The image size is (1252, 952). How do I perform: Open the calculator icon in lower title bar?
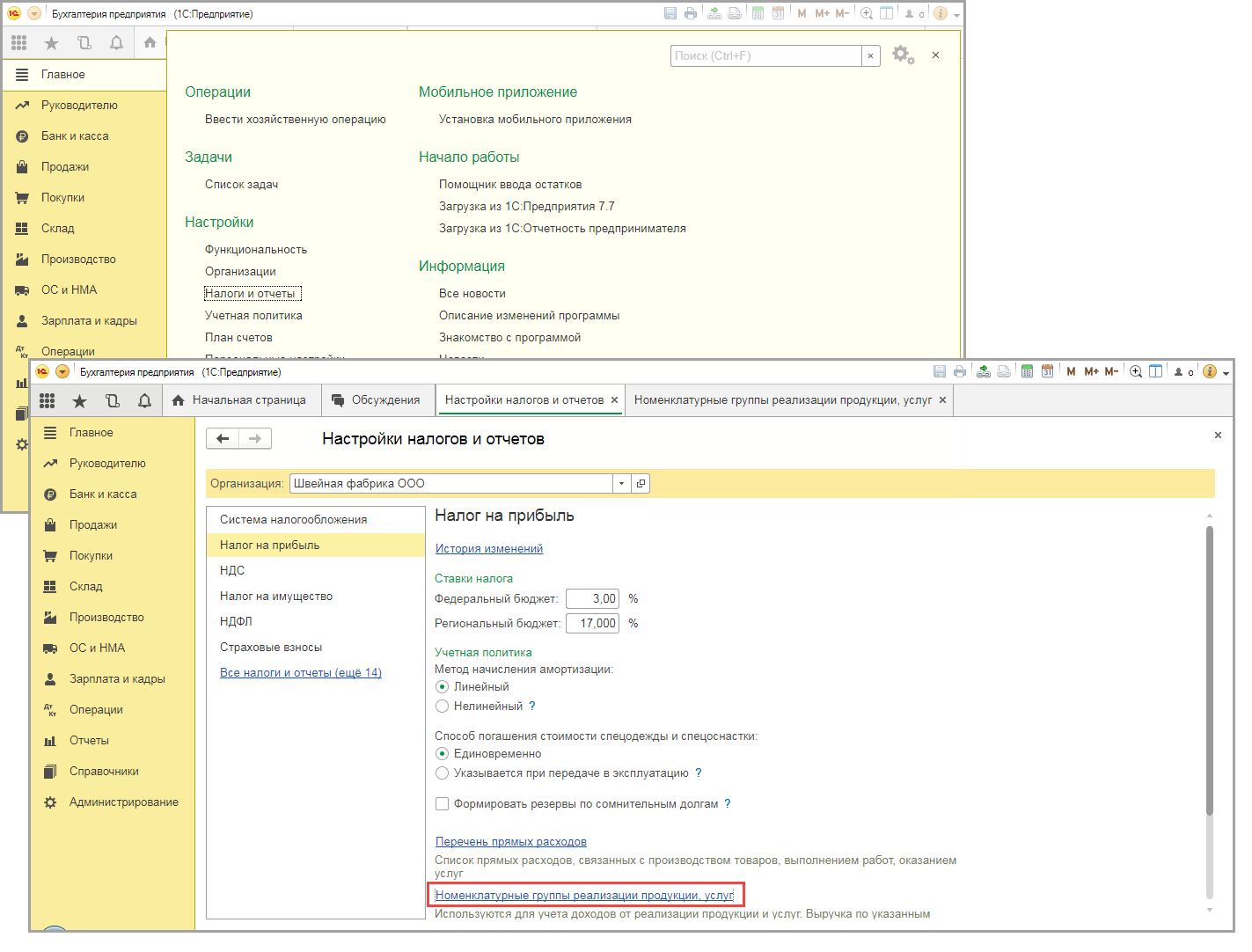tap(1027, 371)
